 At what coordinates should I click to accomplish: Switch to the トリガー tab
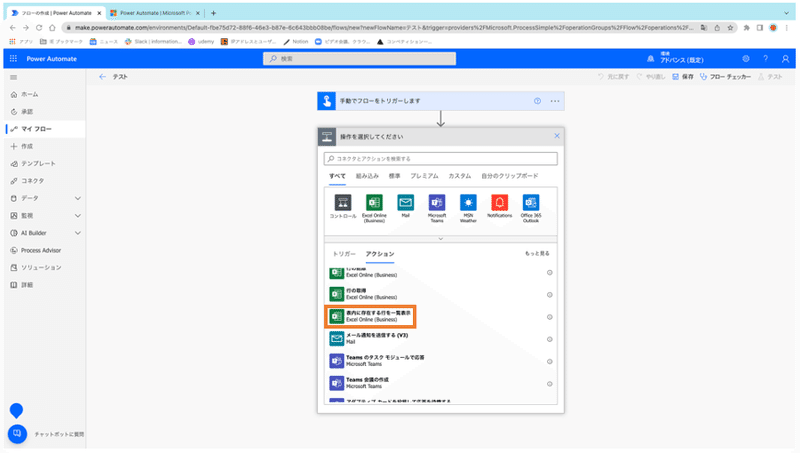[x=344, y=254]
